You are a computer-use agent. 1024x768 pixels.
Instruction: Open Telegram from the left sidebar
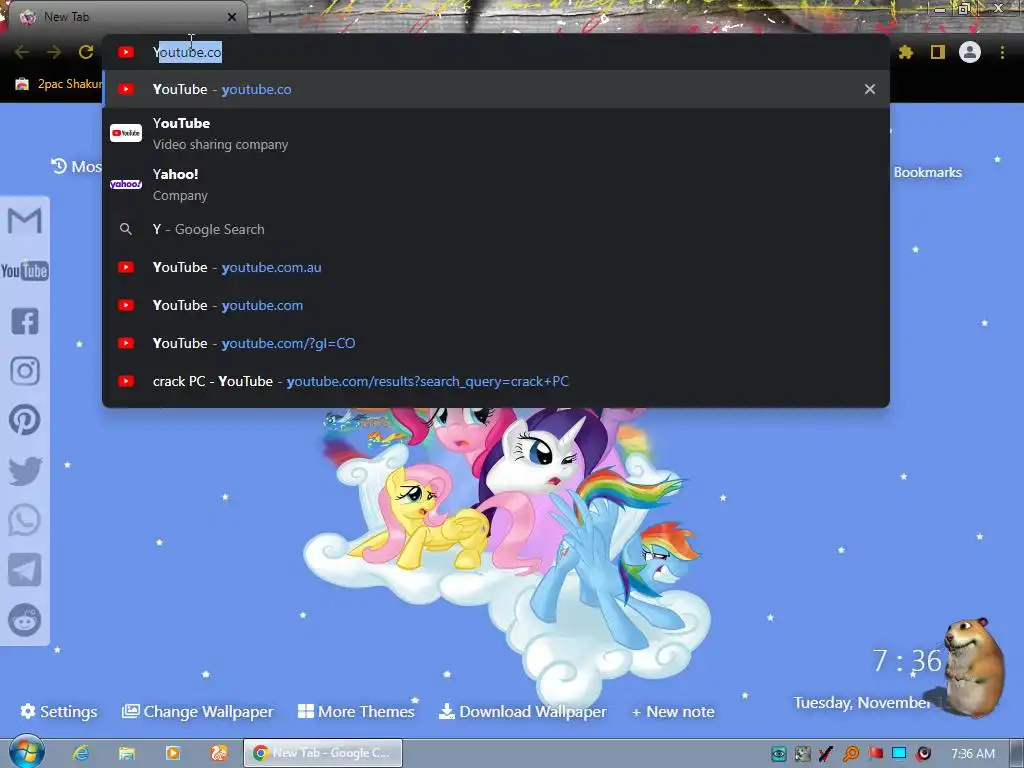(x=25, y=570)
